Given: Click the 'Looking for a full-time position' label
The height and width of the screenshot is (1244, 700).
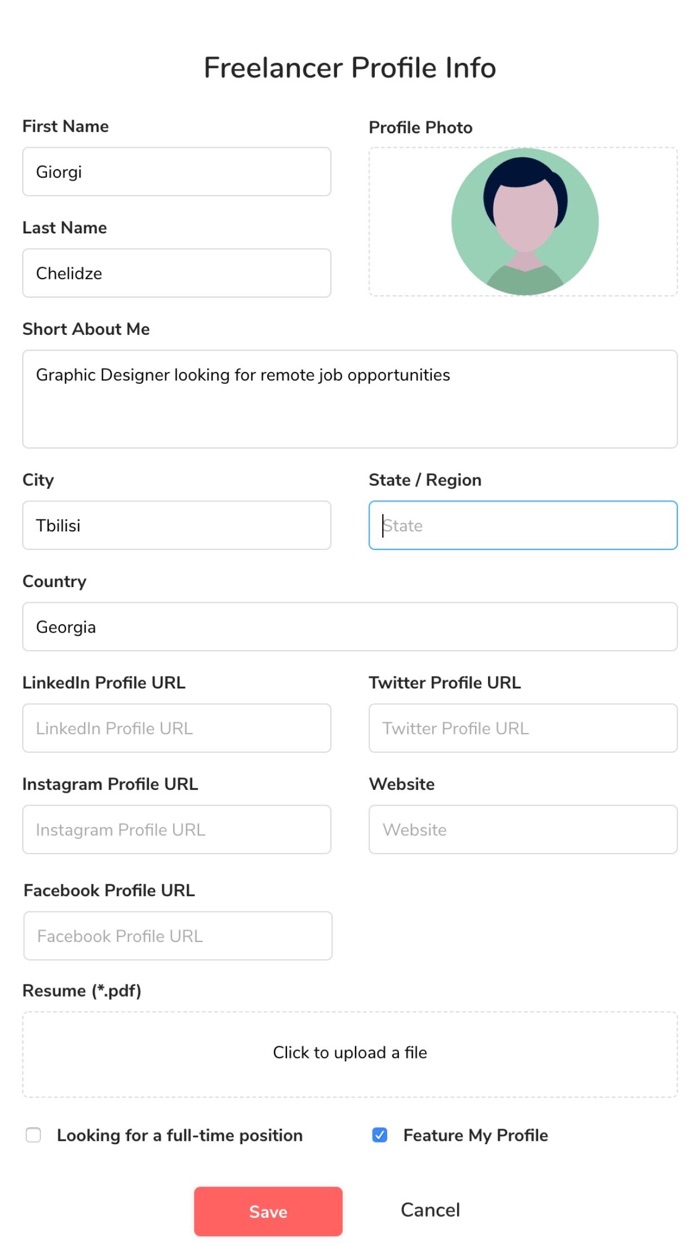Looking at the screenshot, I should click(180, 1135).
